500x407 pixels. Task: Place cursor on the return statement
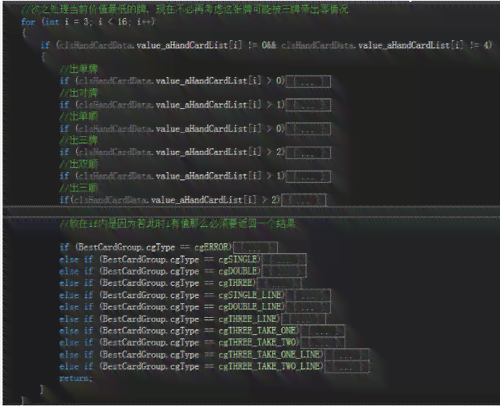76,379
